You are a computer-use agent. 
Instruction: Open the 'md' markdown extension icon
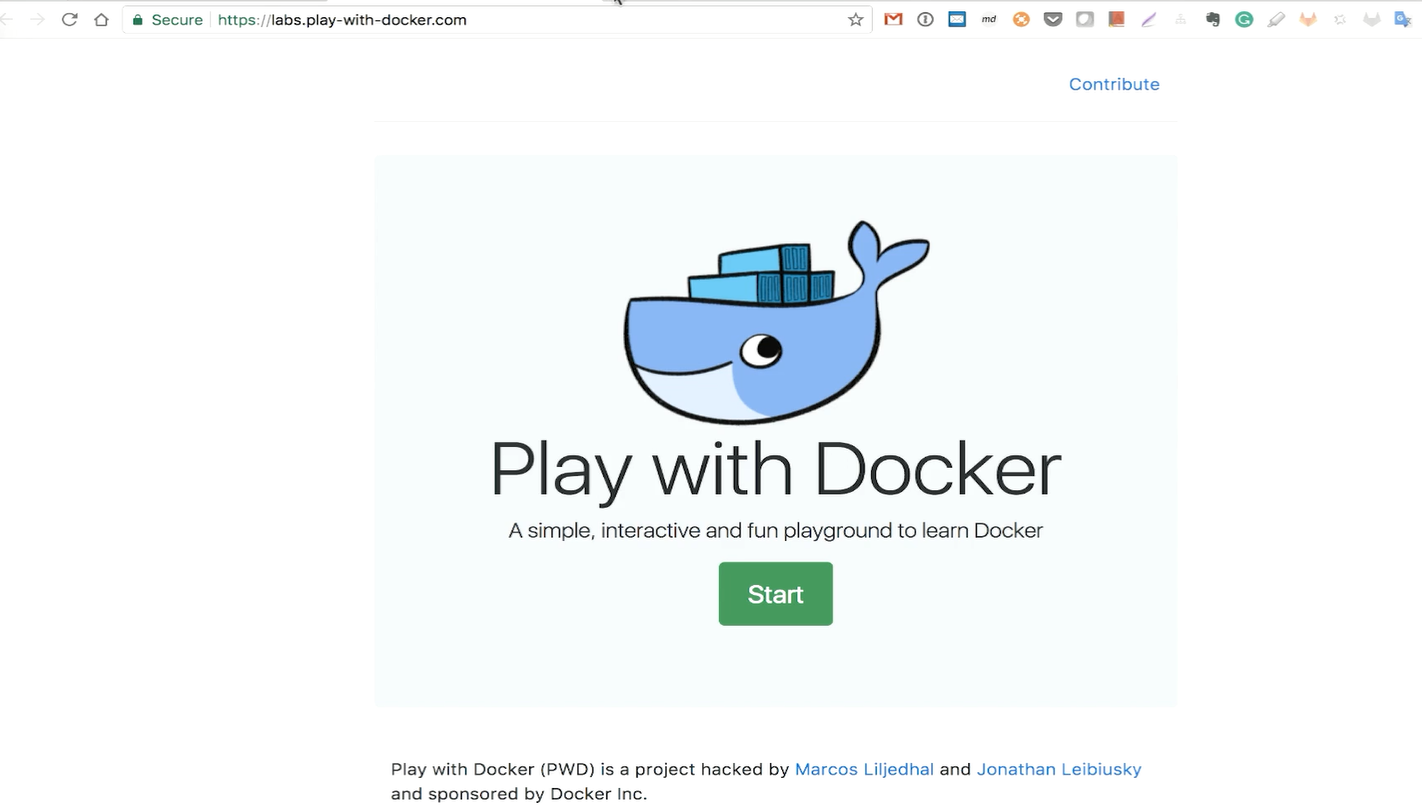click(989, 19)
